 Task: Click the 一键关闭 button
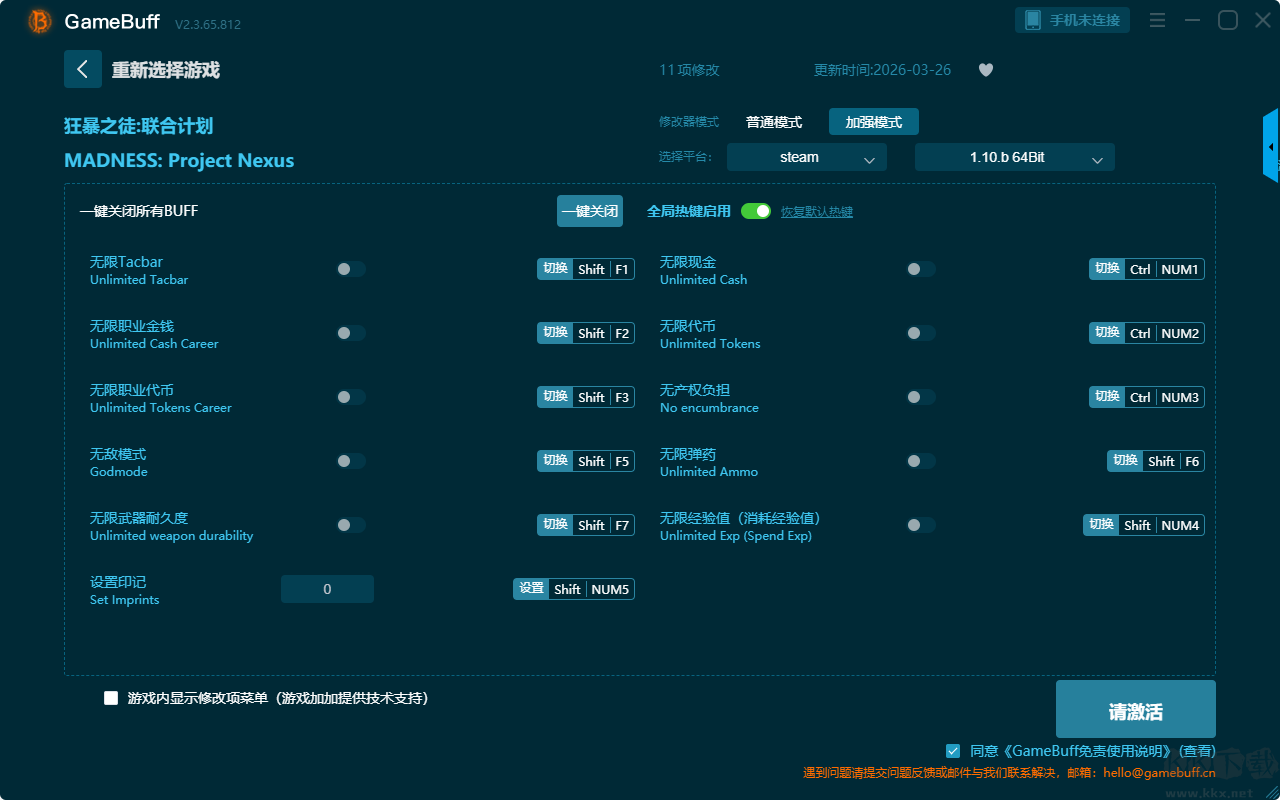pyautogui.click(x=590, y=211)
